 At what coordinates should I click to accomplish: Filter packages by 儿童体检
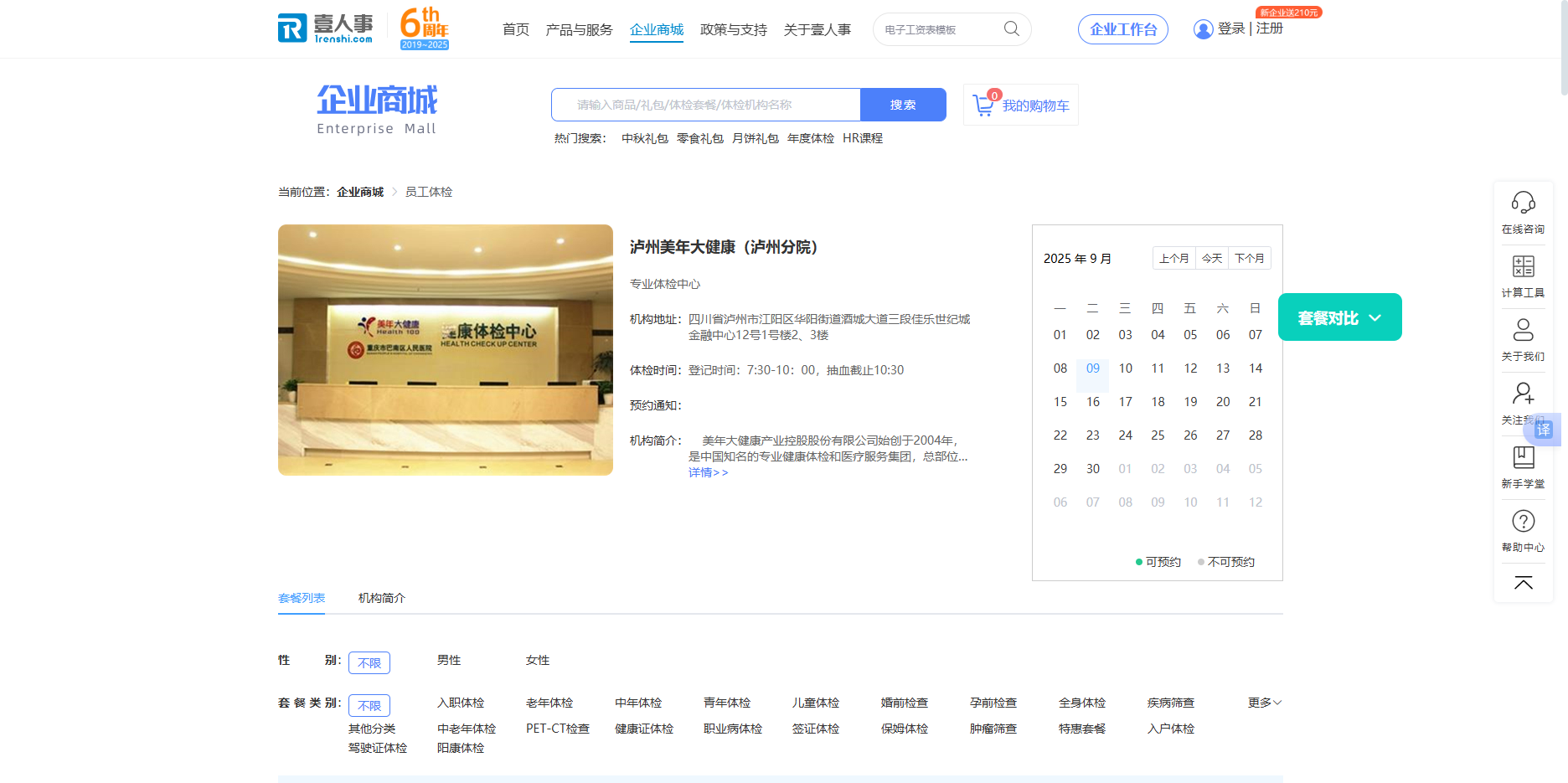[x=816, y=703]
